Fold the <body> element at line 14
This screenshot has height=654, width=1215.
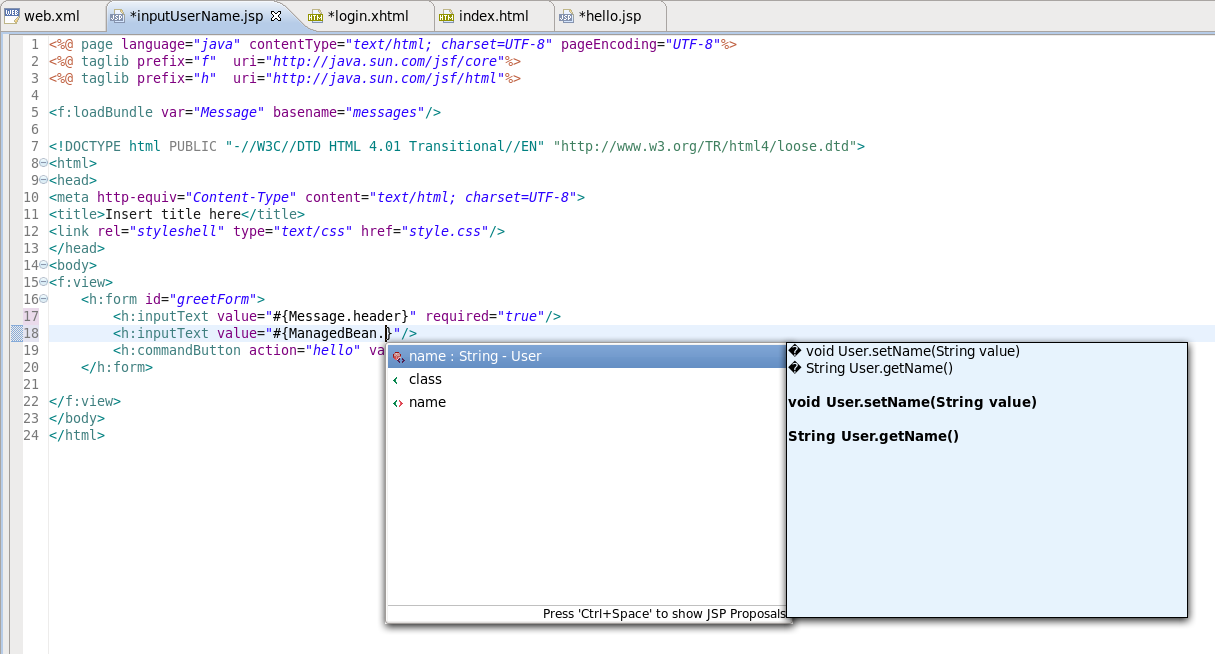tap(43, 266)
